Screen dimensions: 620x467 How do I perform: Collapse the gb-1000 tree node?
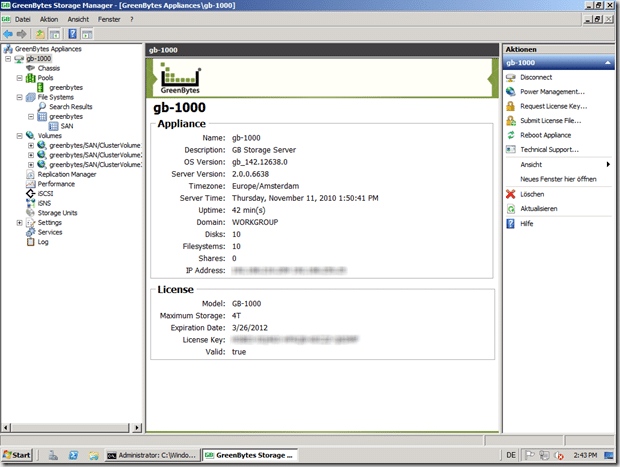(8, 59)
